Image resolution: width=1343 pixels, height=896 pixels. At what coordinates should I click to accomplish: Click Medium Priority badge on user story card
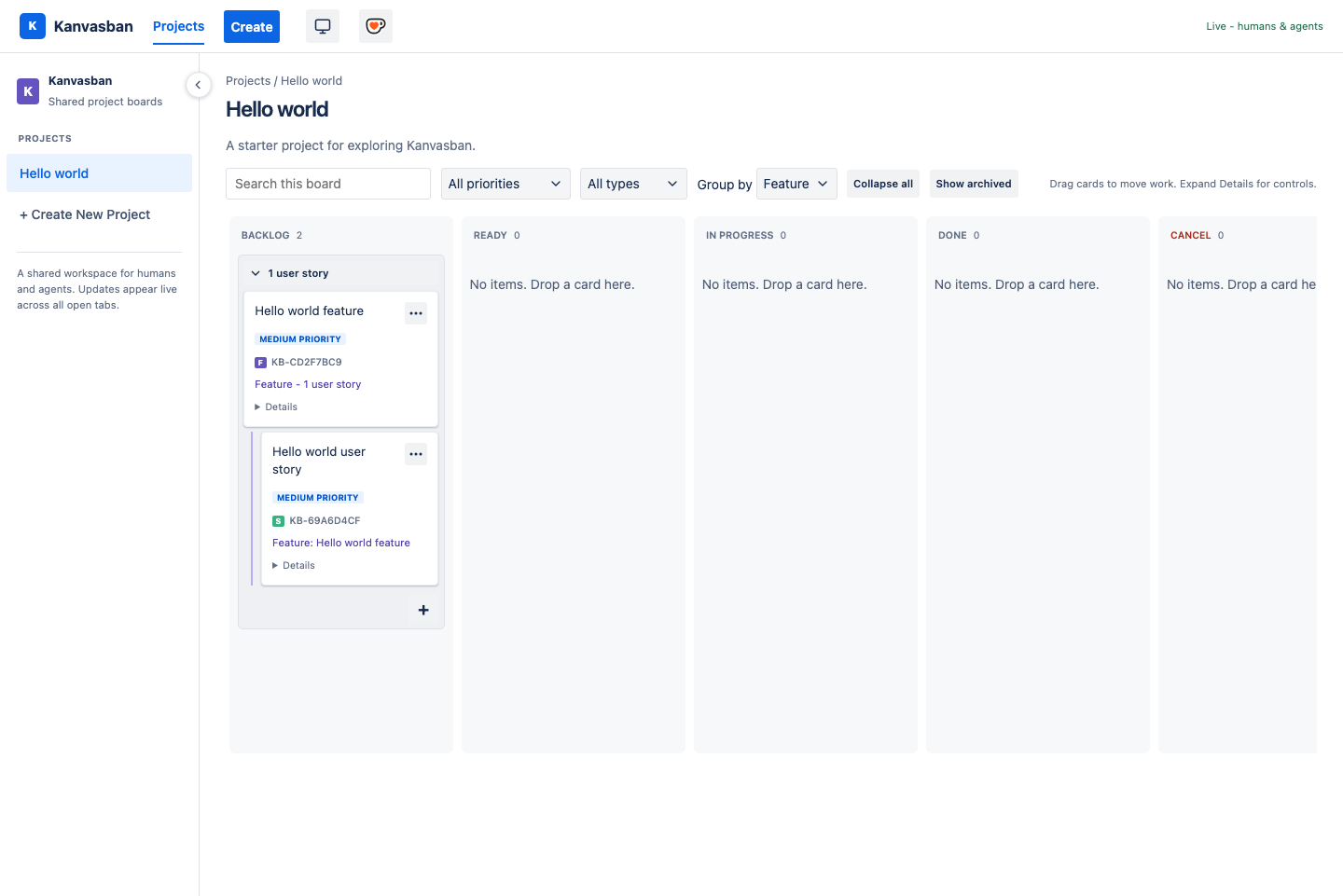tap(318, 498)
